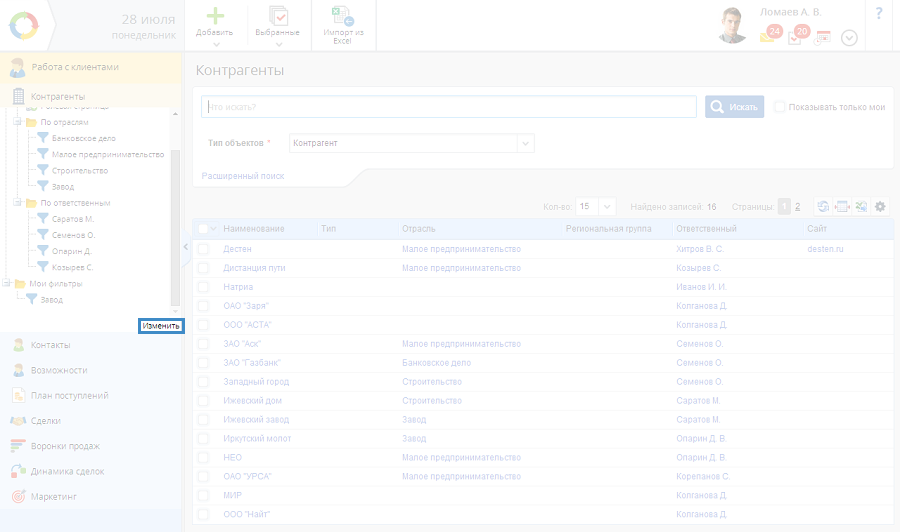Screen dimensions: 900x532
Task: Collapse the 'По отраслям' folder in tree
Action: click(17, 122)
